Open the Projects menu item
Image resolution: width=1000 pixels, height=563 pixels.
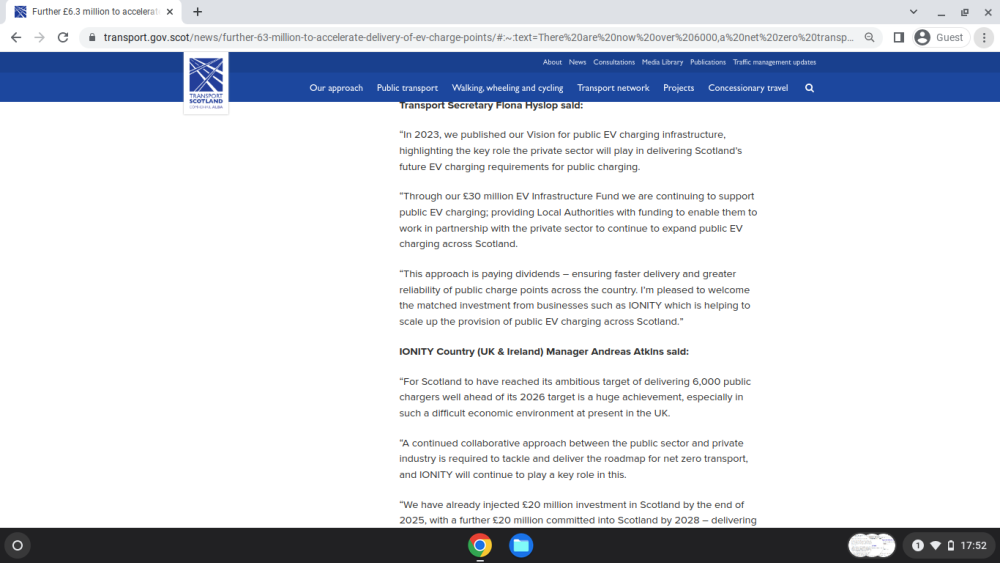pos(679,88)
